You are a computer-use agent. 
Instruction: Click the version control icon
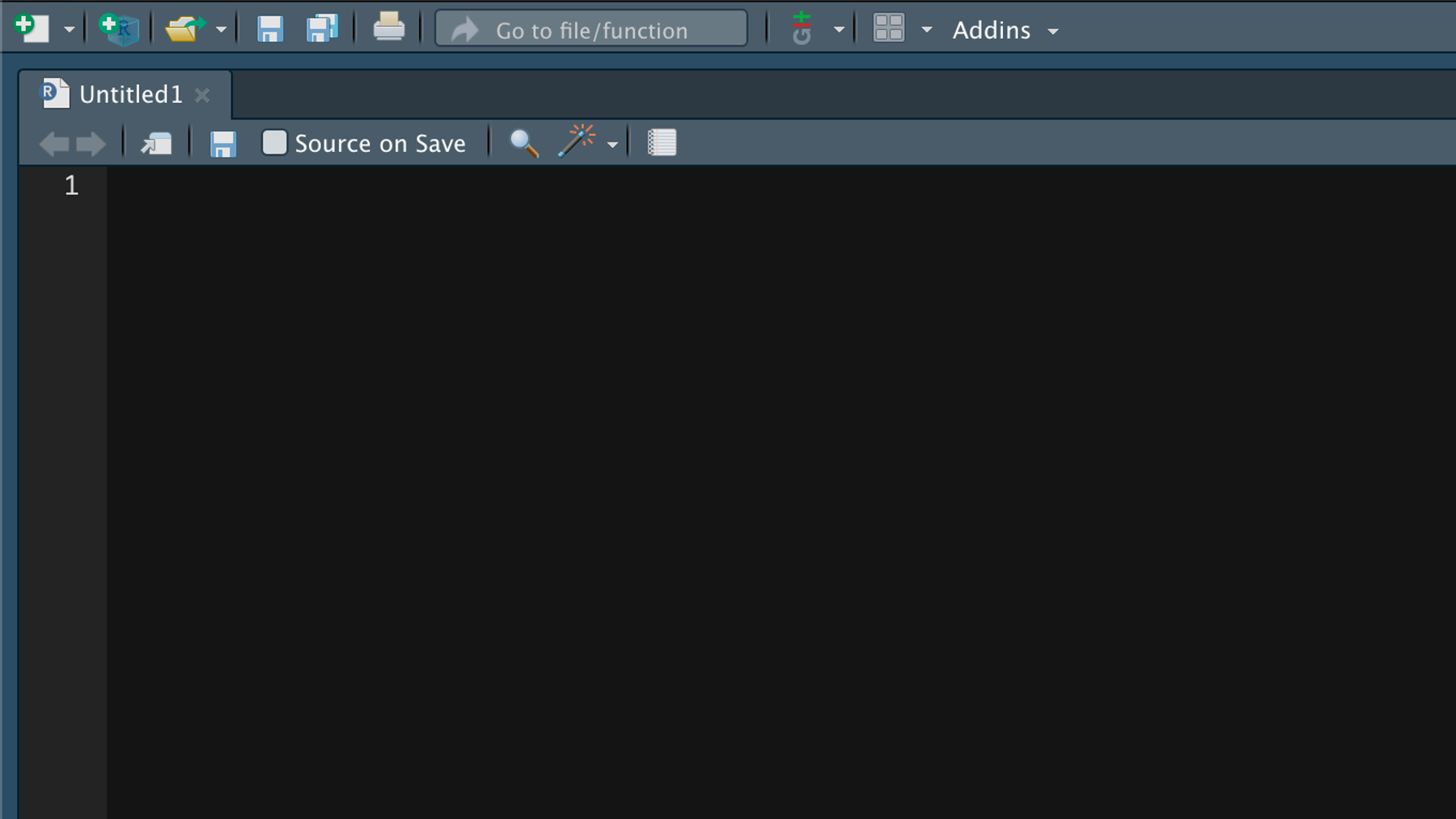coord(802,28)
